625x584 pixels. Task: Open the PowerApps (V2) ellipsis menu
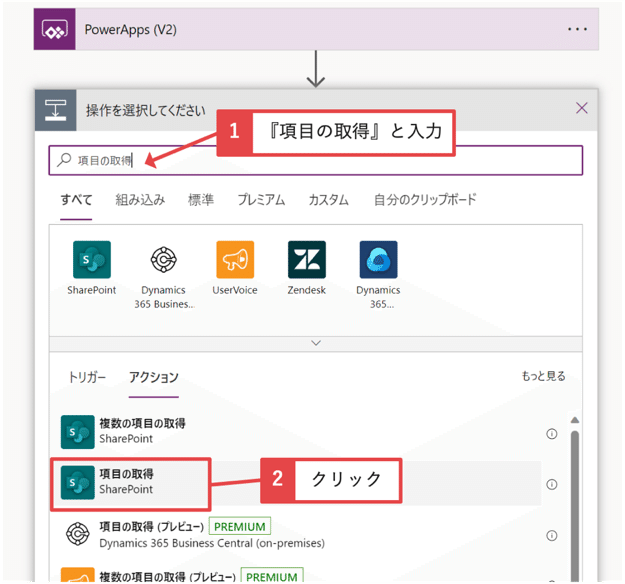click(x=577, y=29)
